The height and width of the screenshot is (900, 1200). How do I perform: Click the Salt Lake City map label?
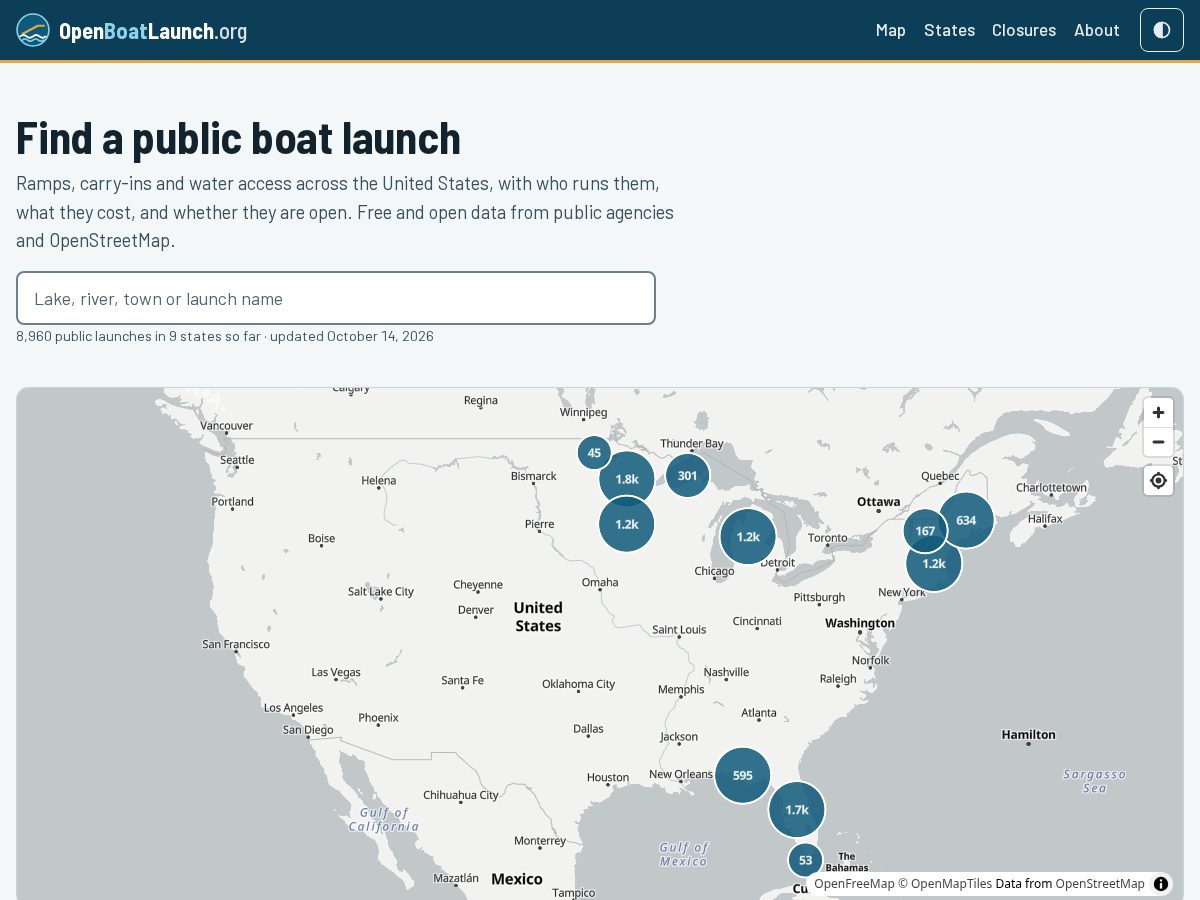381,591
